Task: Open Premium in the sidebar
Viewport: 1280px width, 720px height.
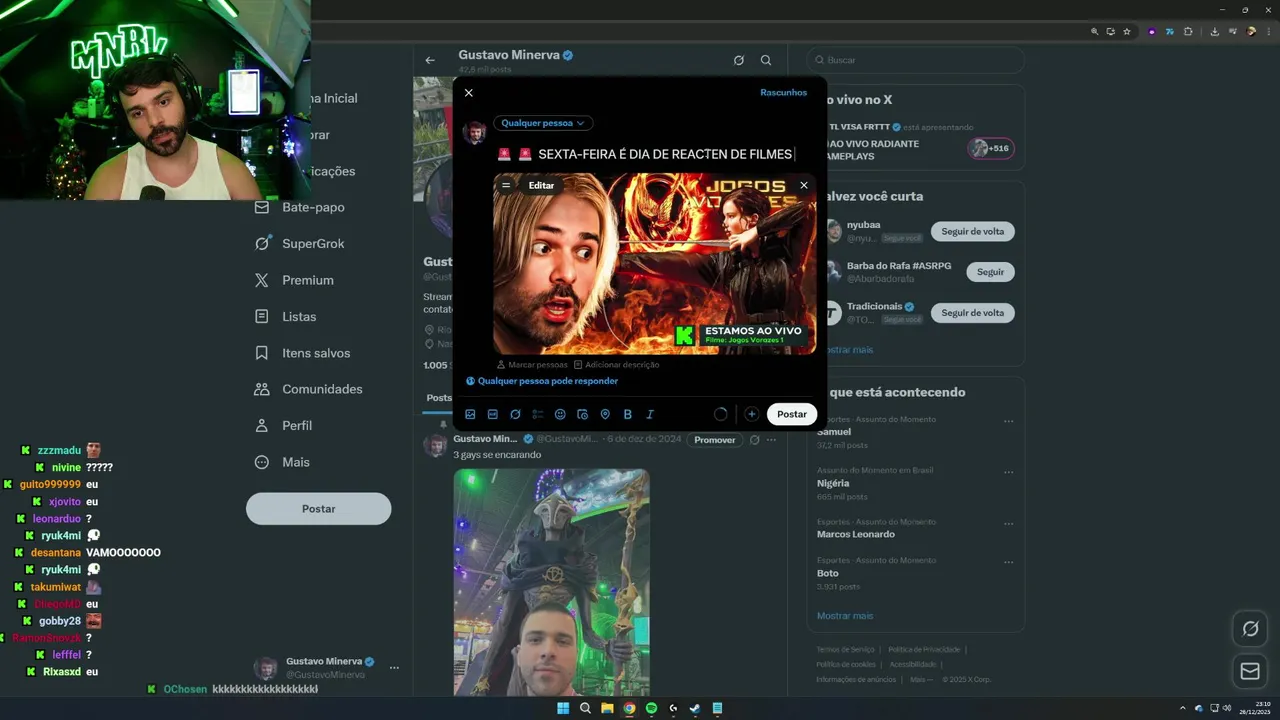Action: tap(294, 280)
